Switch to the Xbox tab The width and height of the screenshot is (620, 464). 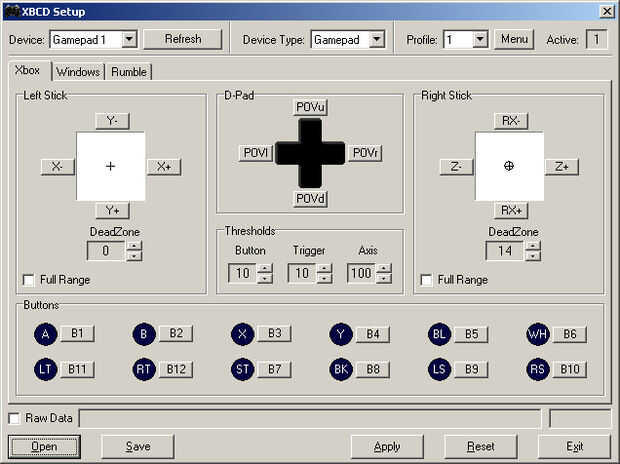28,70
